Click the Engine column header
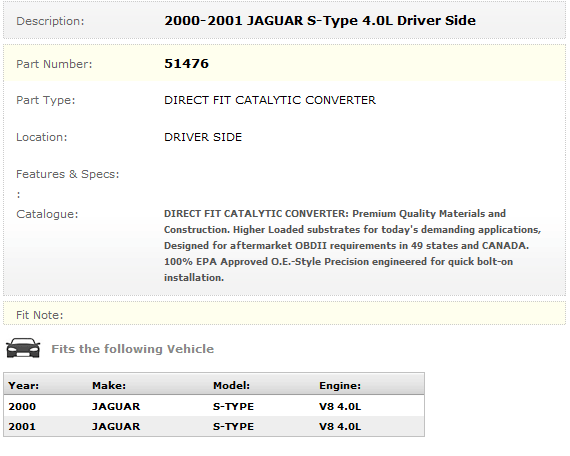 click(340, 385)
